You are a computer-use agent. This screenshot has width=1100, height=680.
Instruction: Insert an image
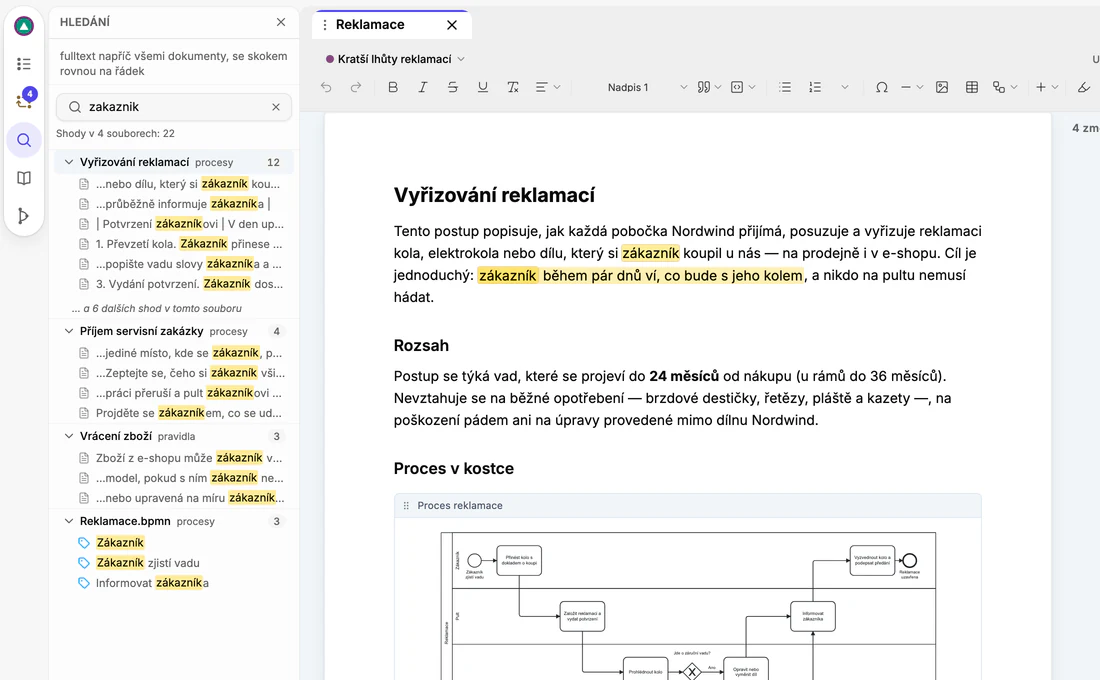(x=942, y=87)
